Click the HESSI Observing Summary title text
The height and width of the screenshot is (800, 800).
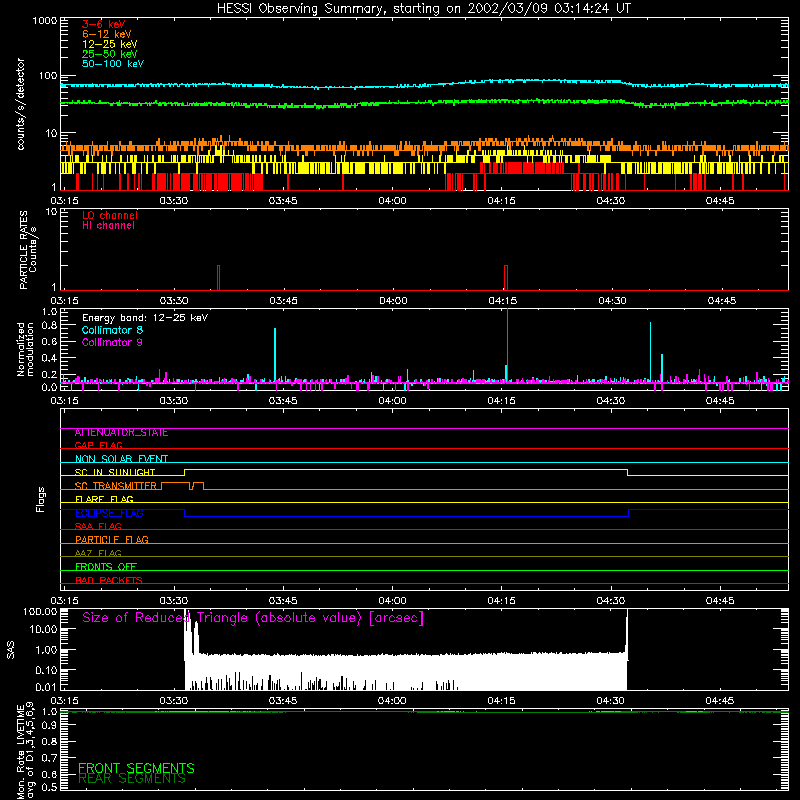pyautogui.click(x=424, y=9)
